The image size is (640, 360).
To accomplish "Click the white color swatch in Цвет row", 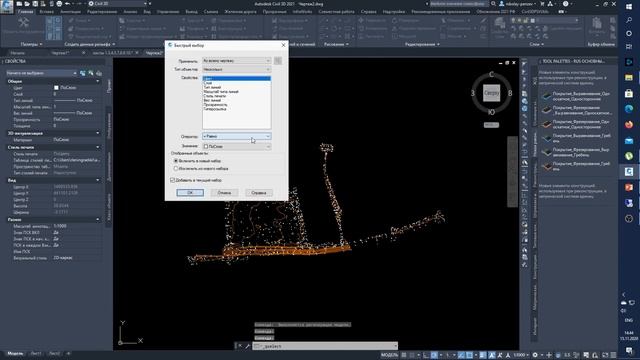I will [56, 88].
